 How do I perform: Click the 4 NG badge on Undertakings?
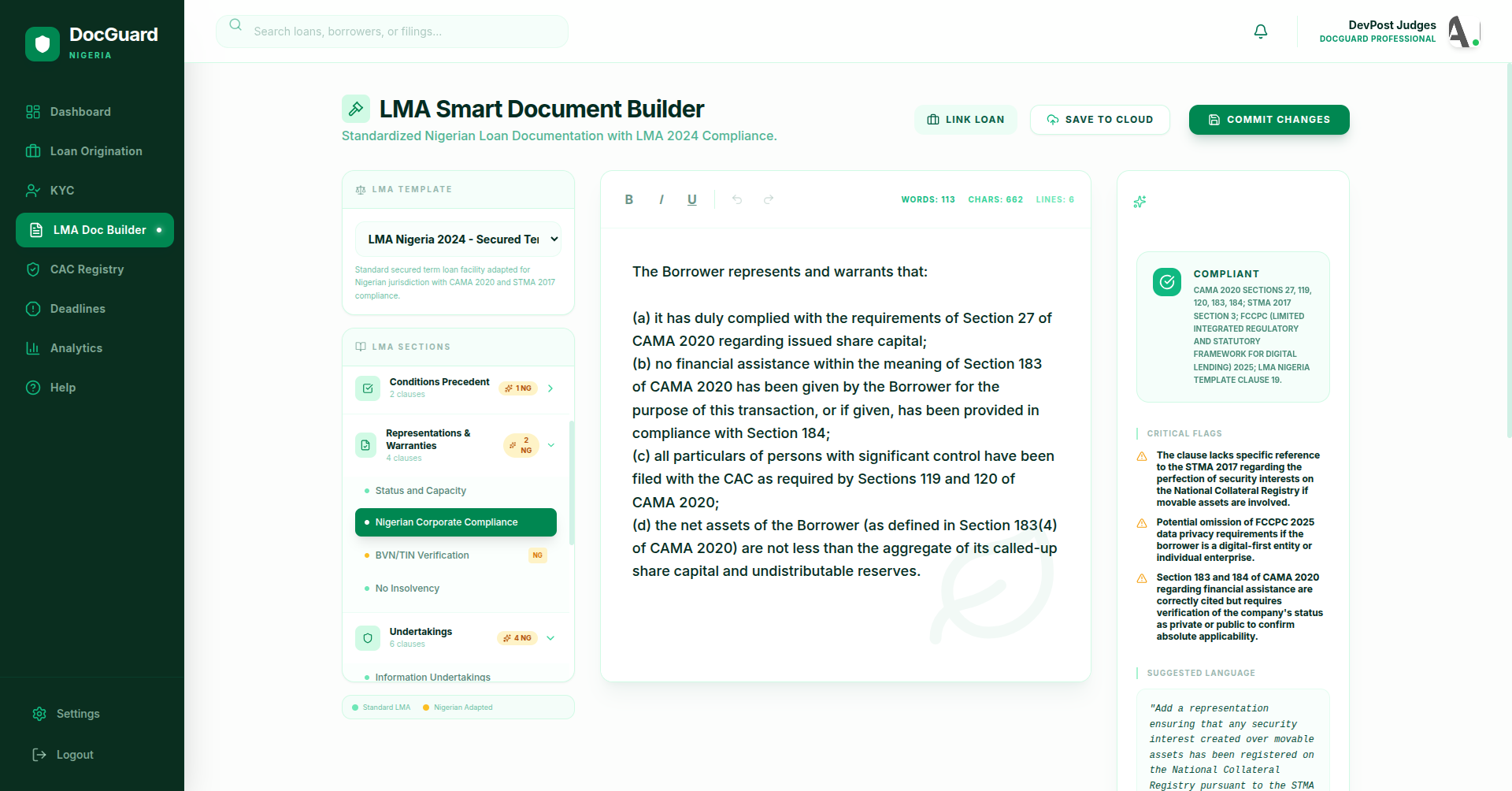[x=518, y=638]
